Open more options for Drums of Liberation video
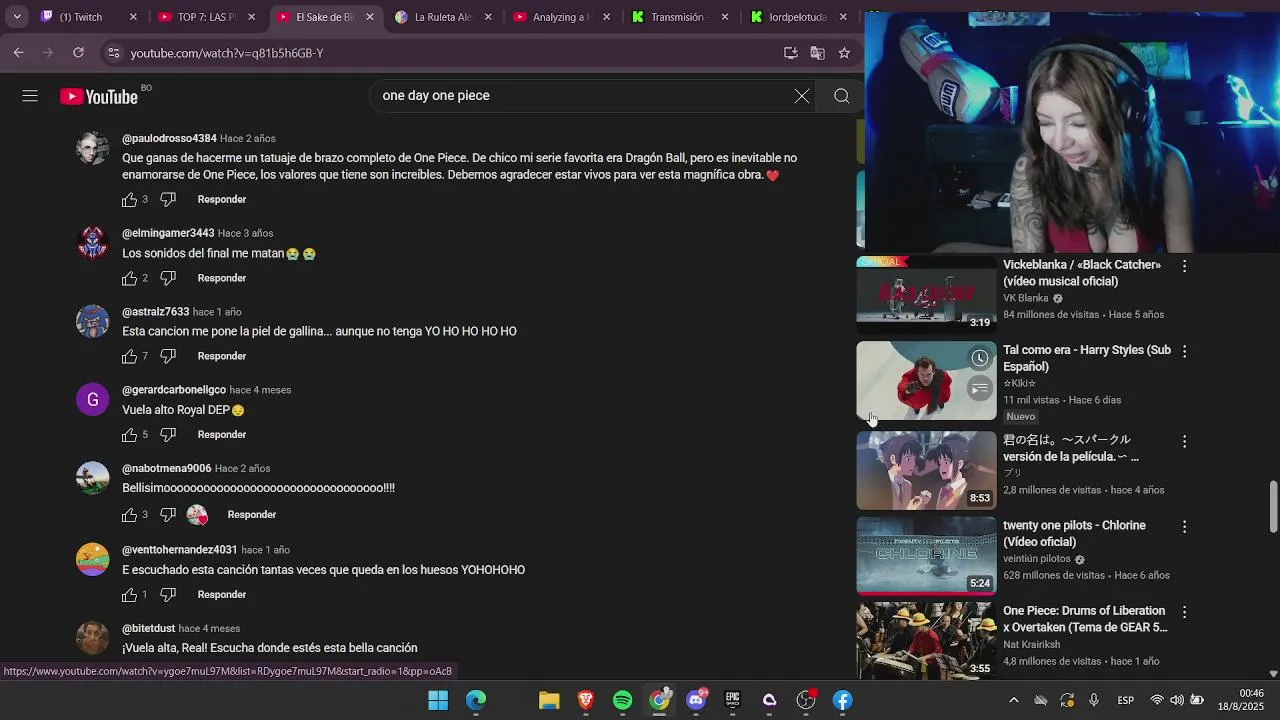 click(1184, 612)
